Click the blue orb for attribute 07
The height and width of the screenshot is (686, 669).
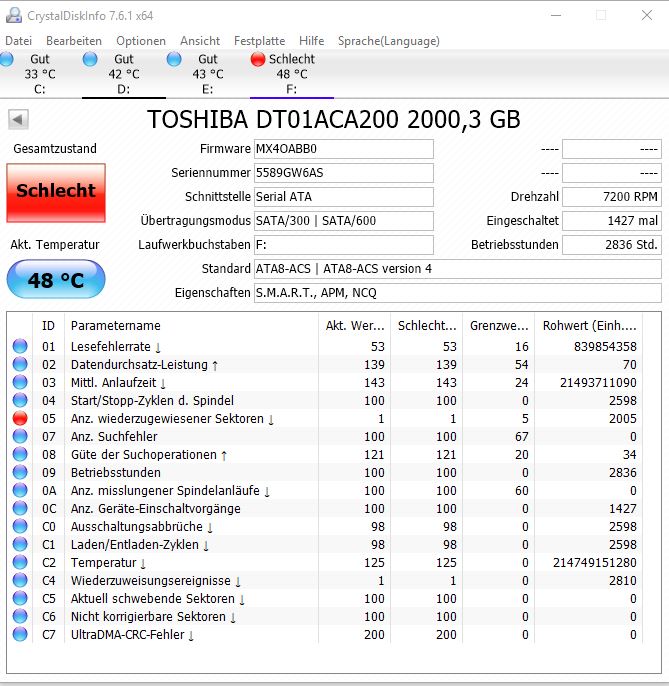coord(20,436)
